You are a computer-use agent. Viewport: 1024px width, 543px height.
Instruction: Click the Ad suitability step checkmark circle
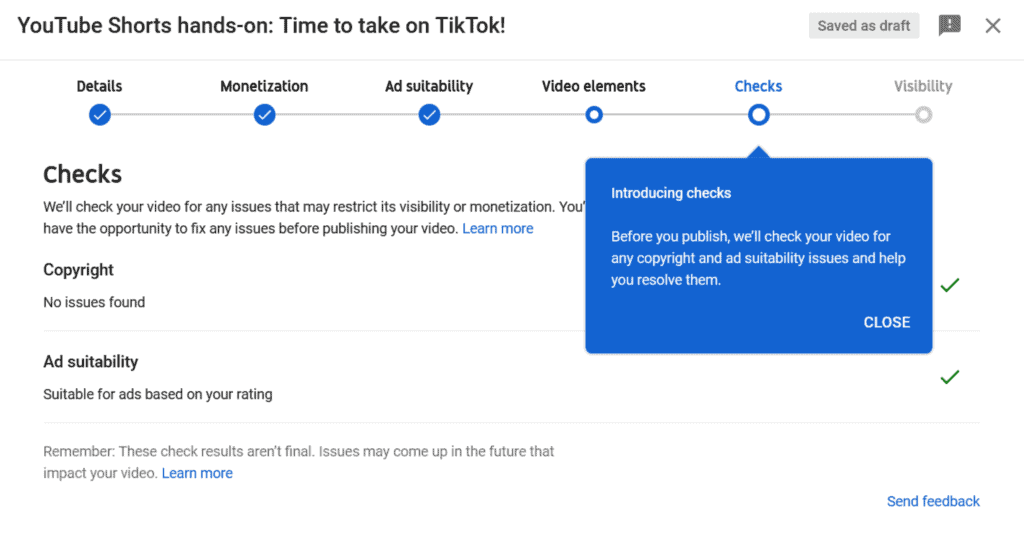pos(429,115)
